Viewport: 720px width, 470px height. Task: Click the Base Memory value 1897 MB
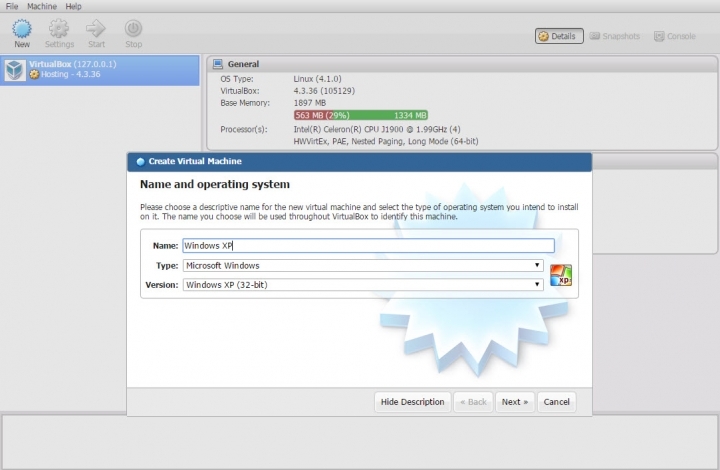coord(310,103)
